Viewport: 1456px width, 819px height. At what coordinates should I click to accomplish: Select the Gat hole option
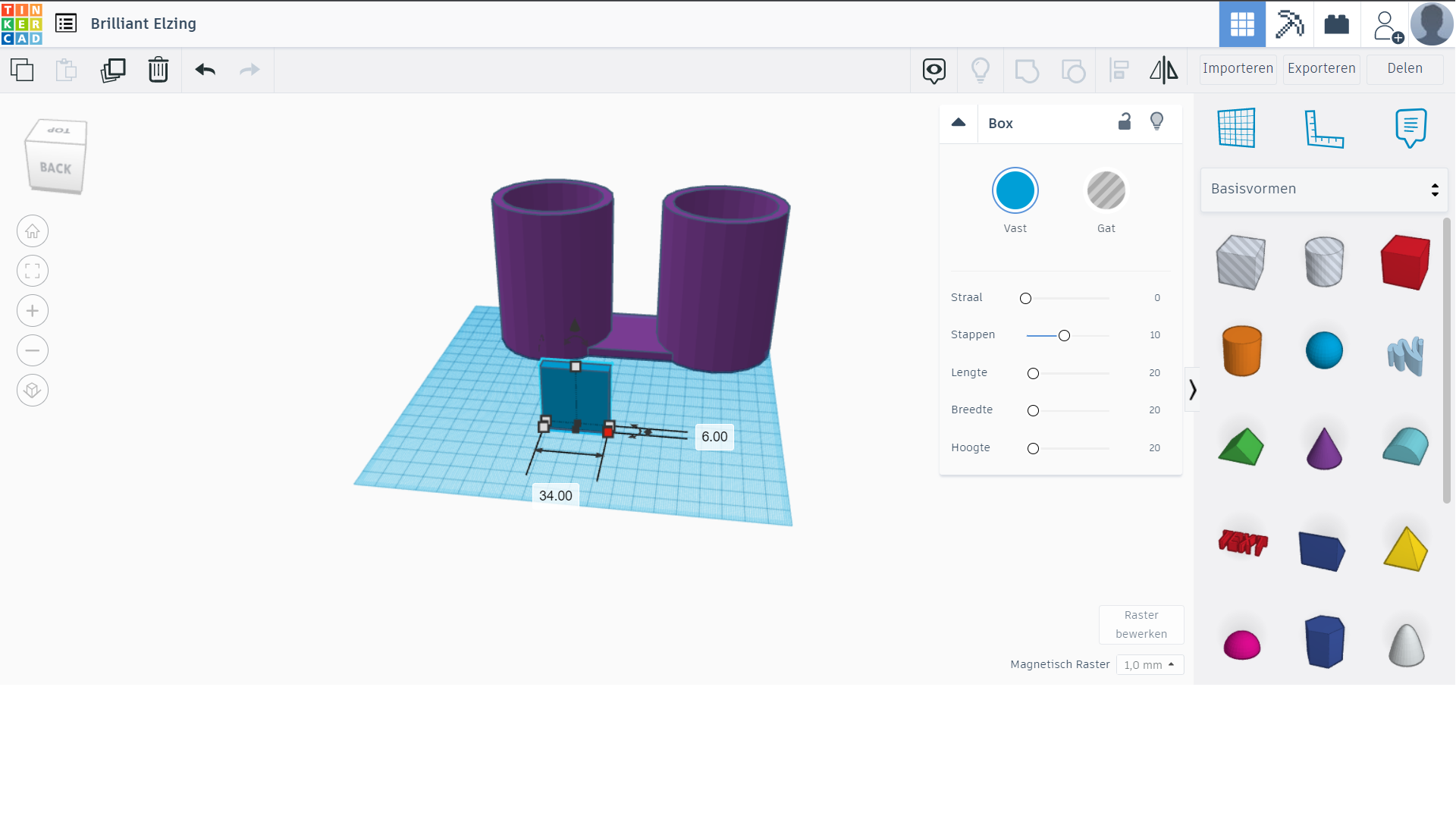(x=1106, y=190)
